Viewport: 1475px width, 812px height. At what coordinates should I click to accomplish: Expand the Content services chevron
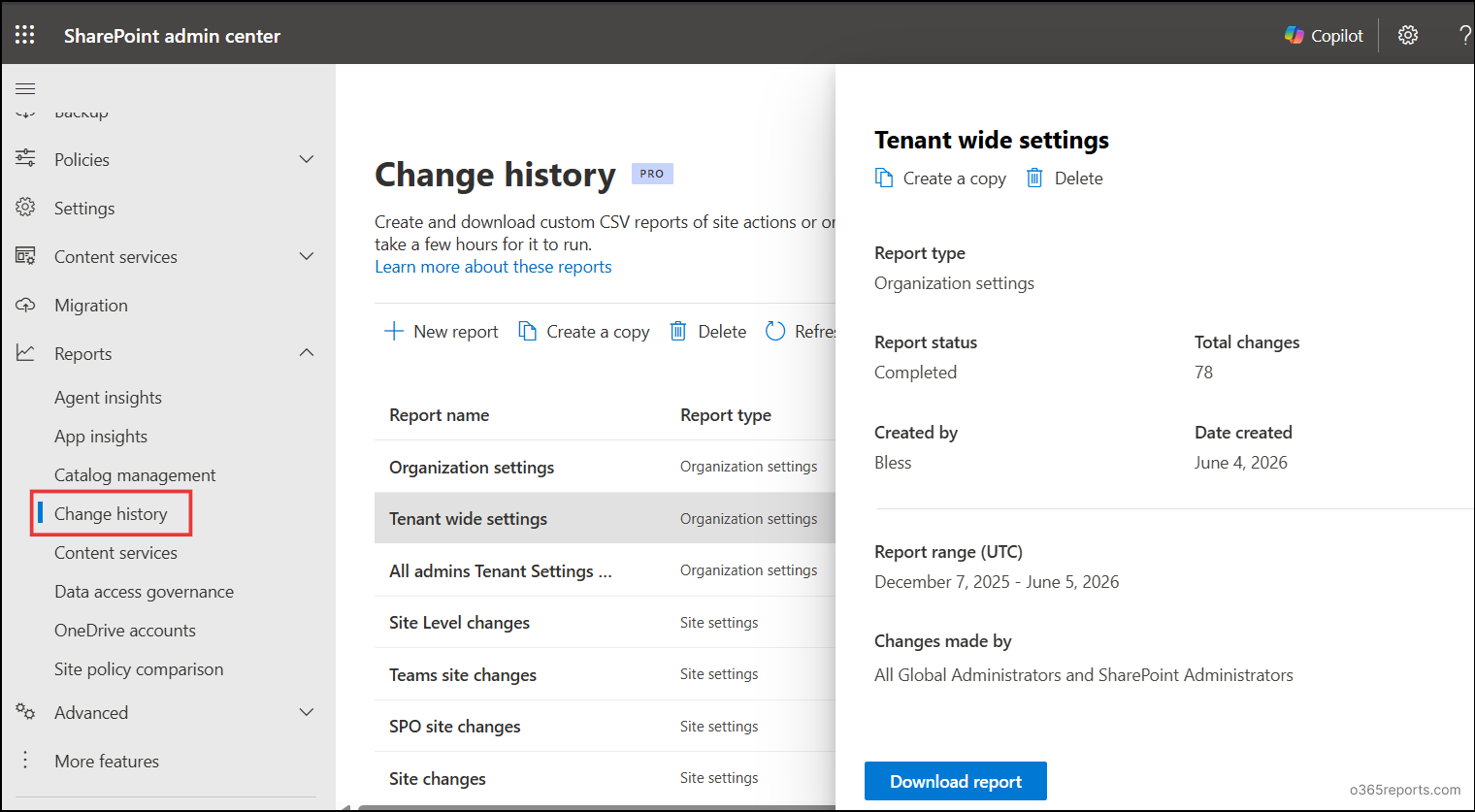(307, 255)
